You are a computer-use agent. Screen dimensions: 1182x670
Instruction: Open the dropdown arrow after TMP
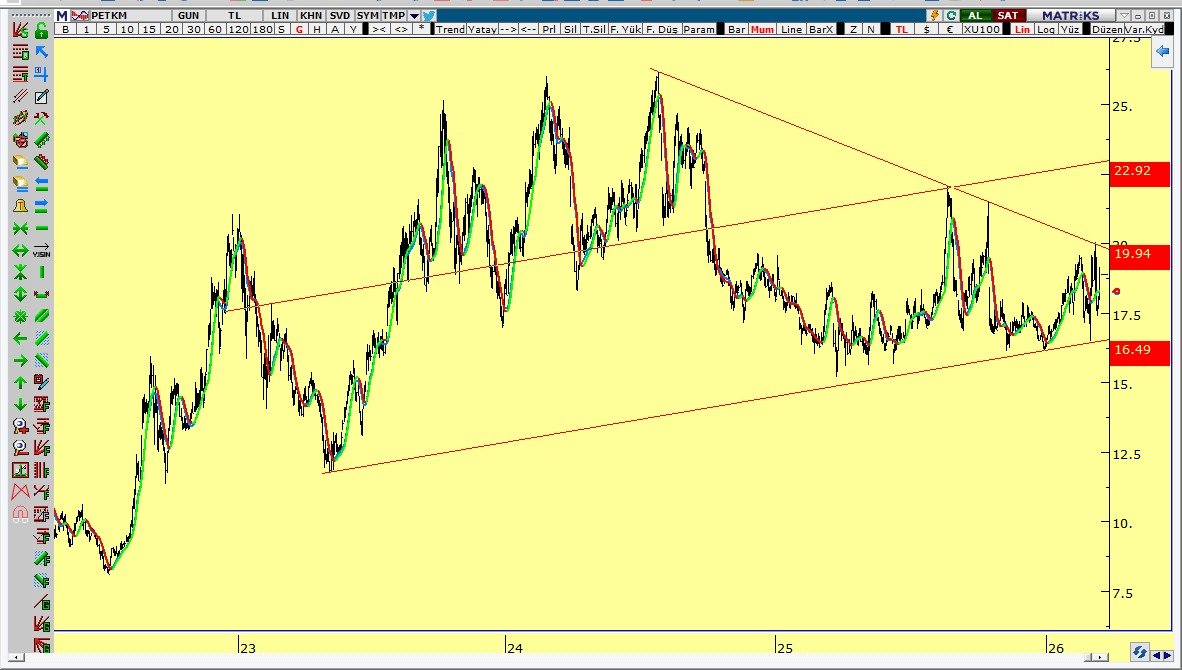(414, 15)
